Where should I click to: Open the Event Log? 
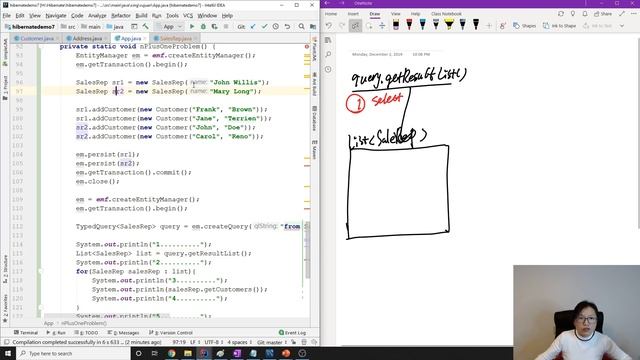pos(292,333)
